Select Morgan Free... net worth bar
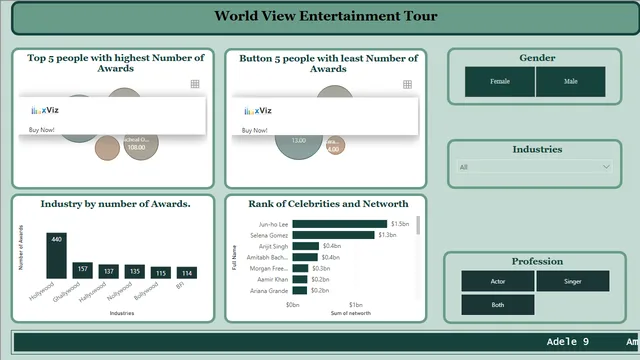This screenshot has width=640, height=360. [300, 268]
